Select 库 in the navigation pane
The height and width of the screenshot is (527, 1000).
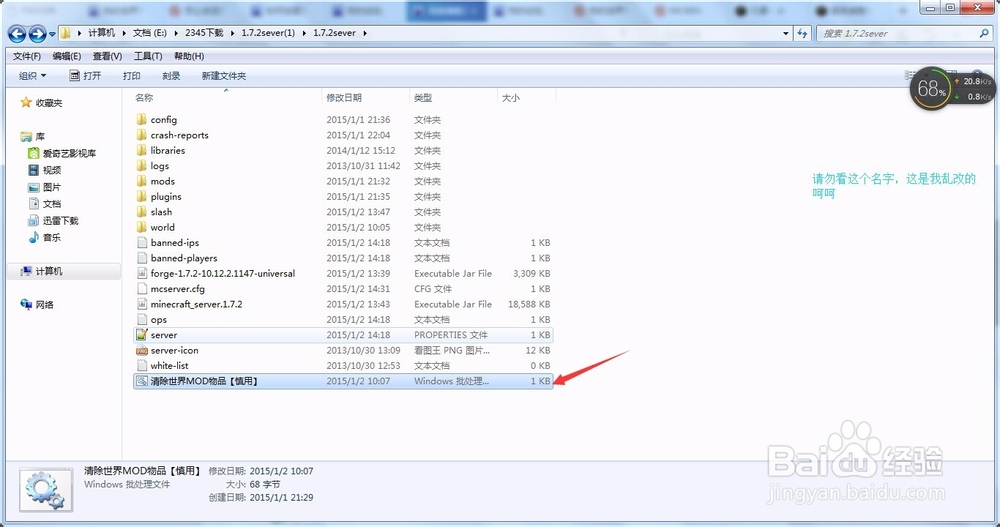33,137
